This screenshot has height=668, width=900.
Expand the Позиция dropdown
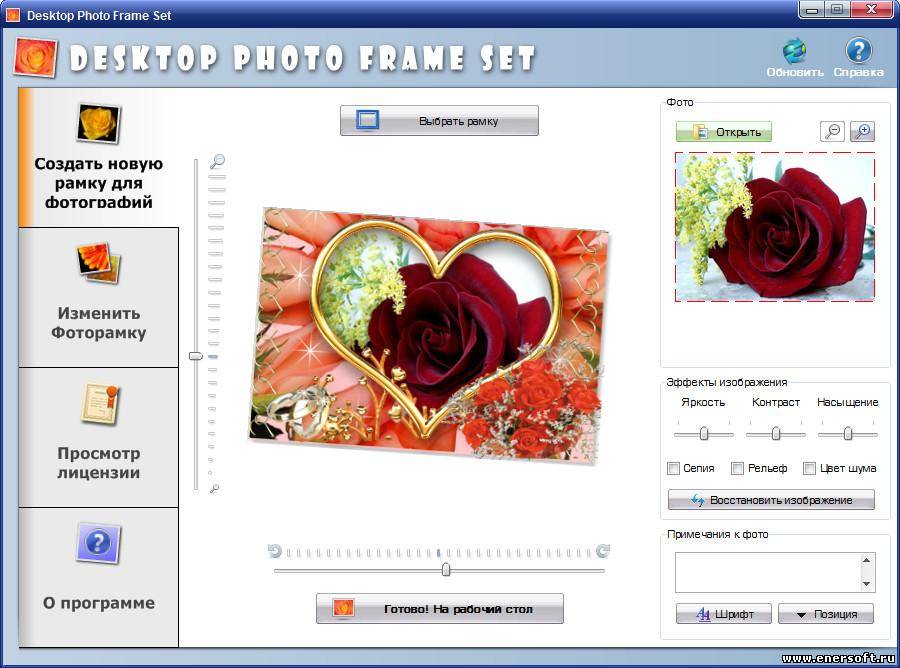pyautogui.click(x=826, y=613)
